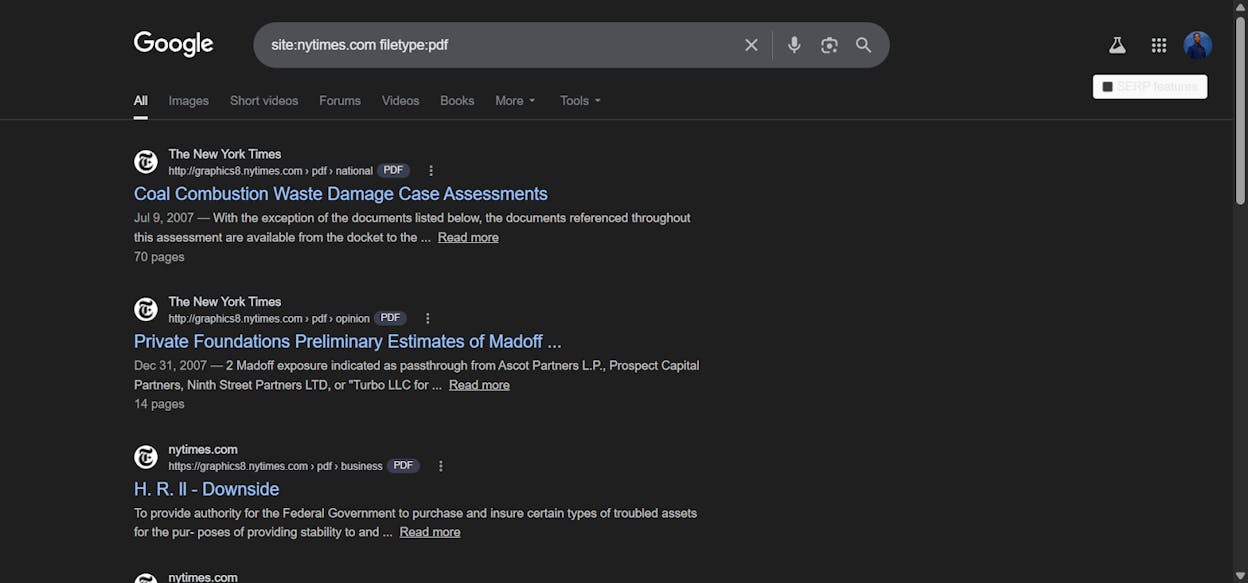Image resolution: width=1248 pixels, height=583 pixels.
Task: Open search by image camera icon
Action: coord(829,45)
